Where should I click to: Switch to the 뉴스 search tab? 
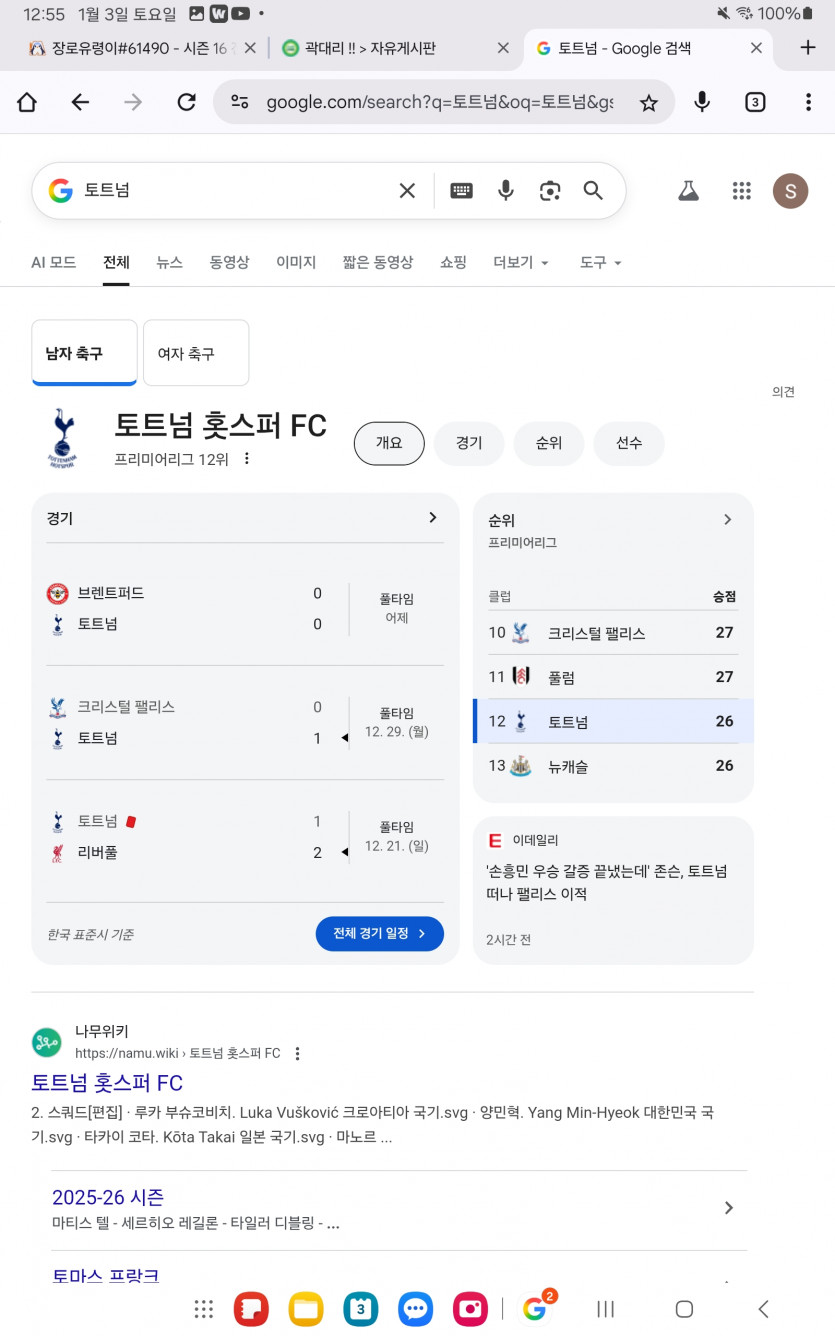[x=169, y=262]
